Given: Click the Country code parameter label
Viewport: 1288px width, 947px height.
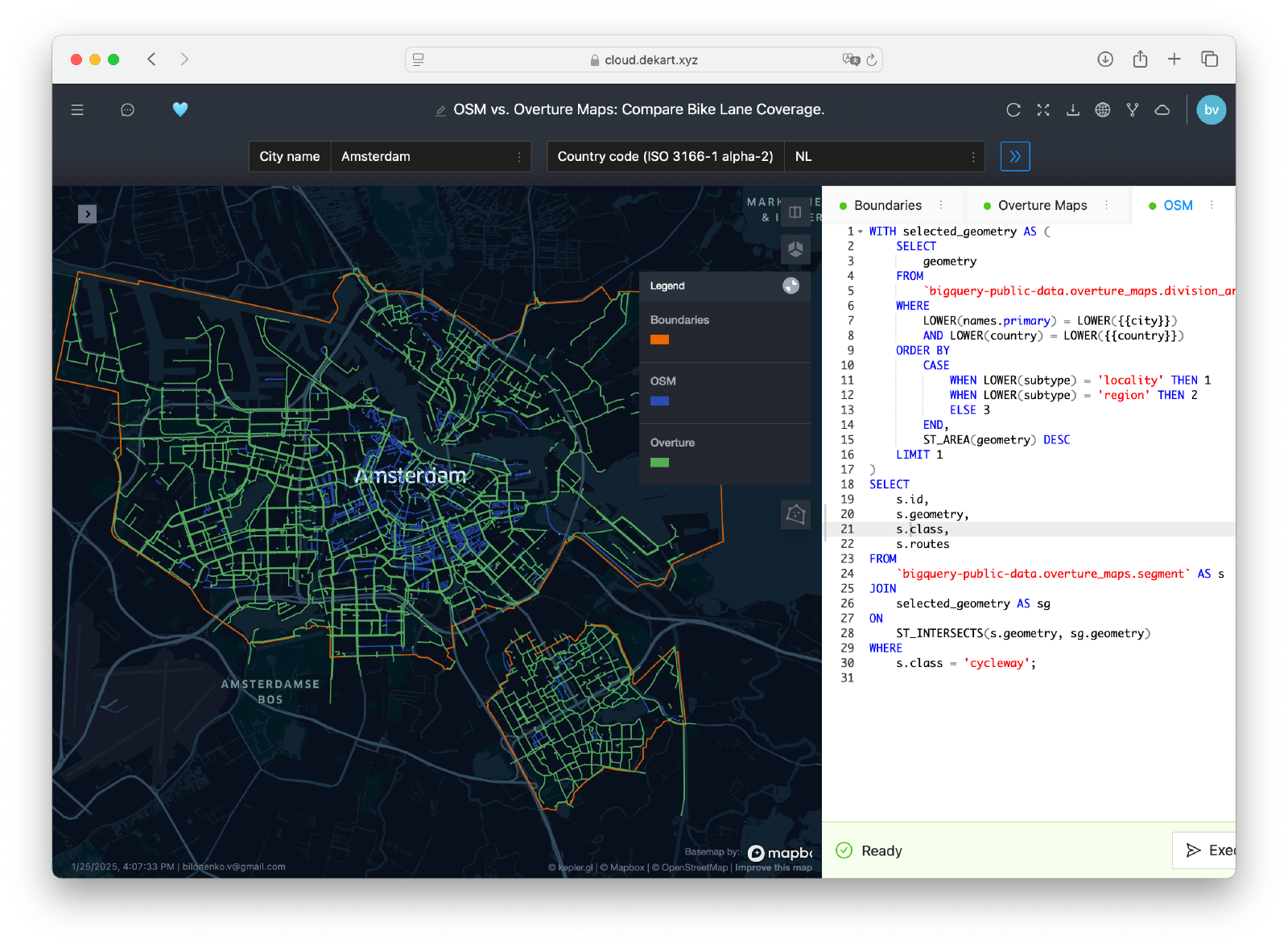Looking at the screenshot, I should [x=665, y=157].
